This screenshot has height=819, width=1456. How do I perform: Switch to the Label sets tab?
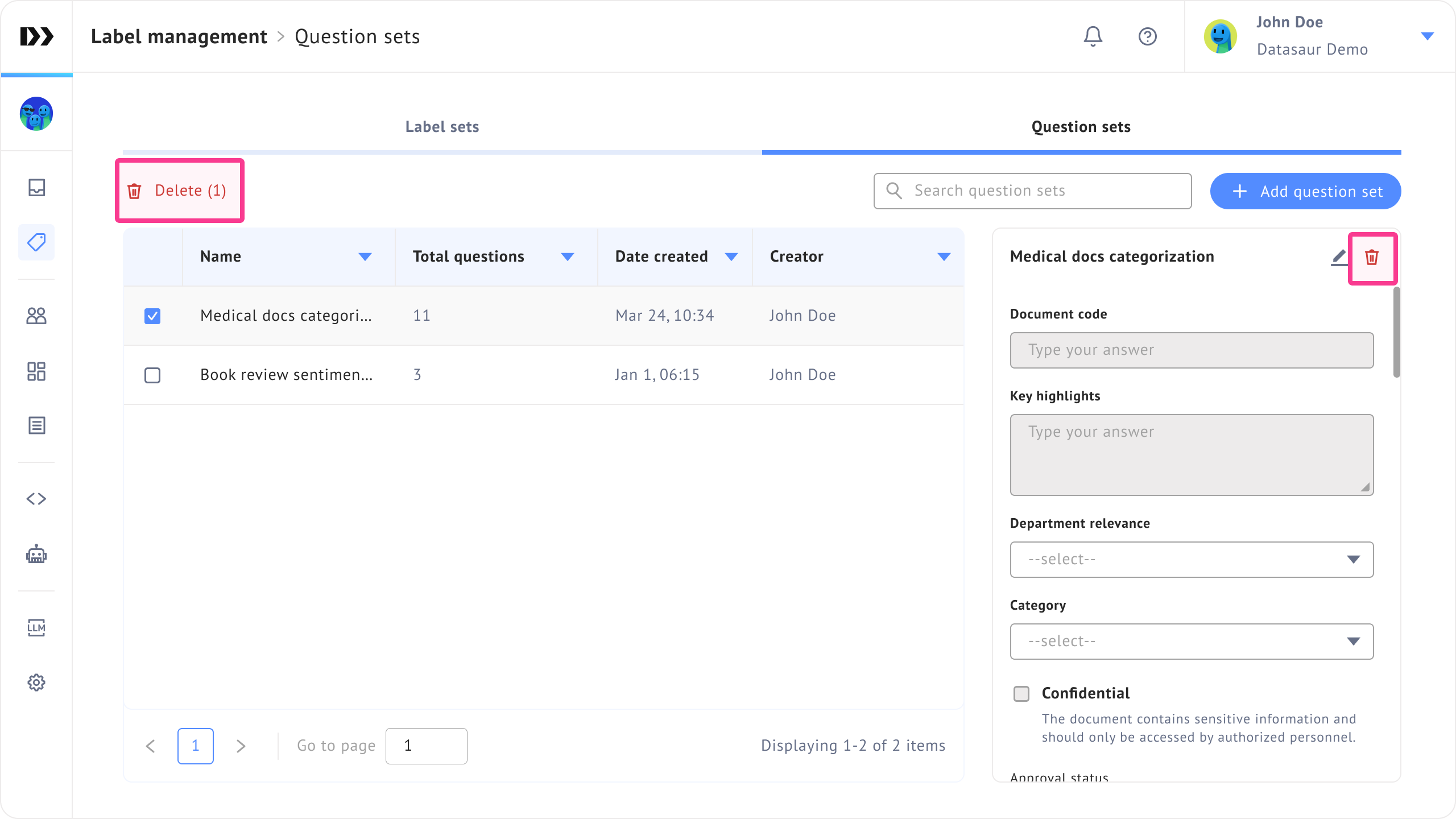442,127
